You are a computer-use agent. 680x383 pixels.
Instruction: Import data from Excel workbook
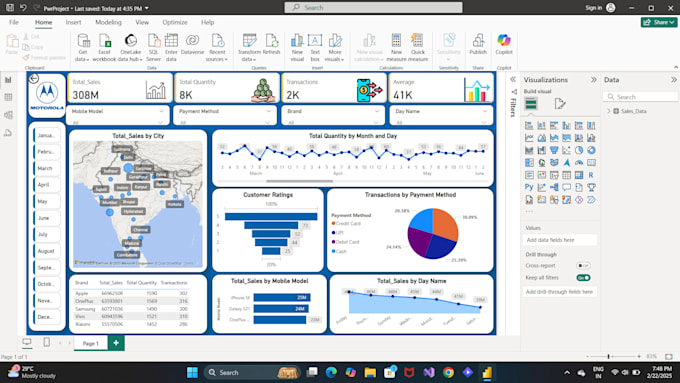(x=105, y=48)
